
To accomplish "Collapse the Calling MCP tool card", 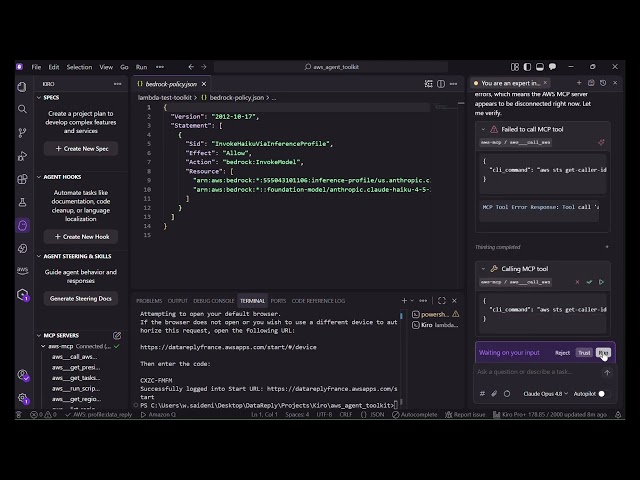I will 483,269.
